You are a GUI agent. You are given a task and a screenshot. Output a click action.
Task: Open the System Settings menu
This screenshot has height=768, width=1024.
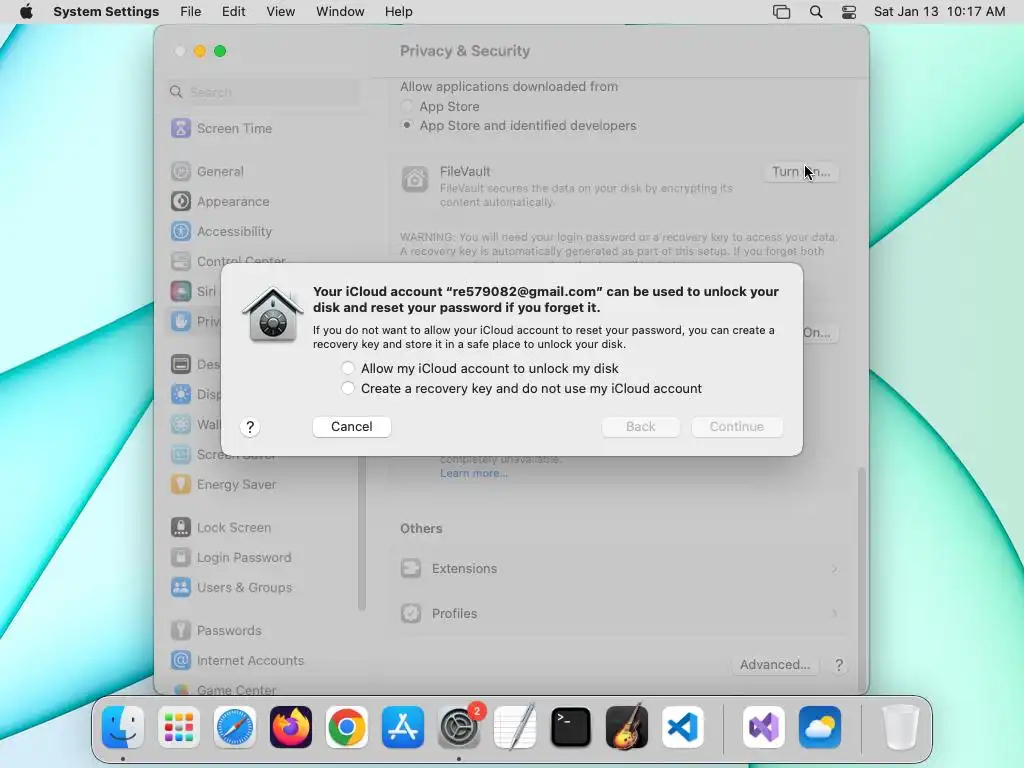click(x=106, y=12)
